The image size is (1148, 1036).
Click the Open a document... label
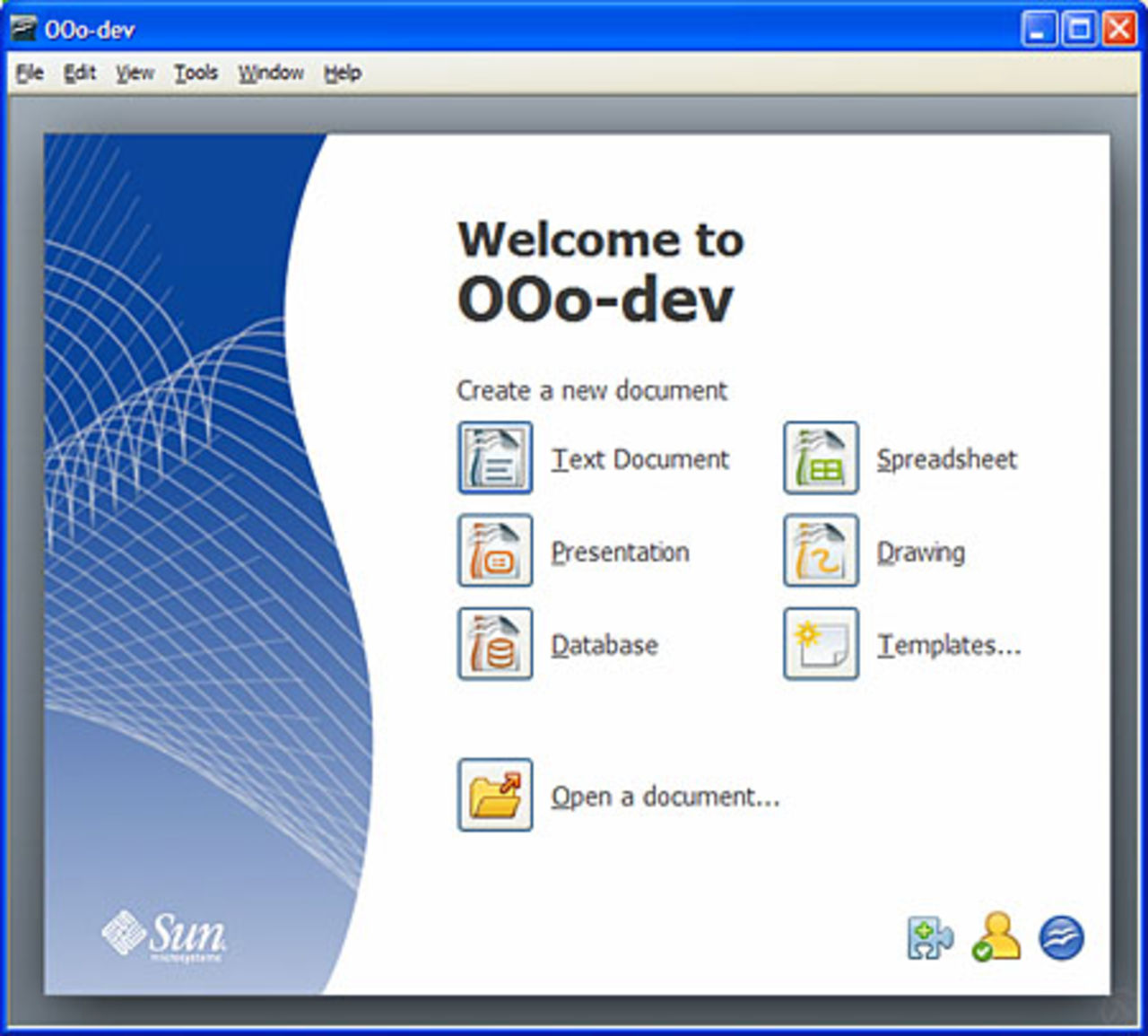665,796
